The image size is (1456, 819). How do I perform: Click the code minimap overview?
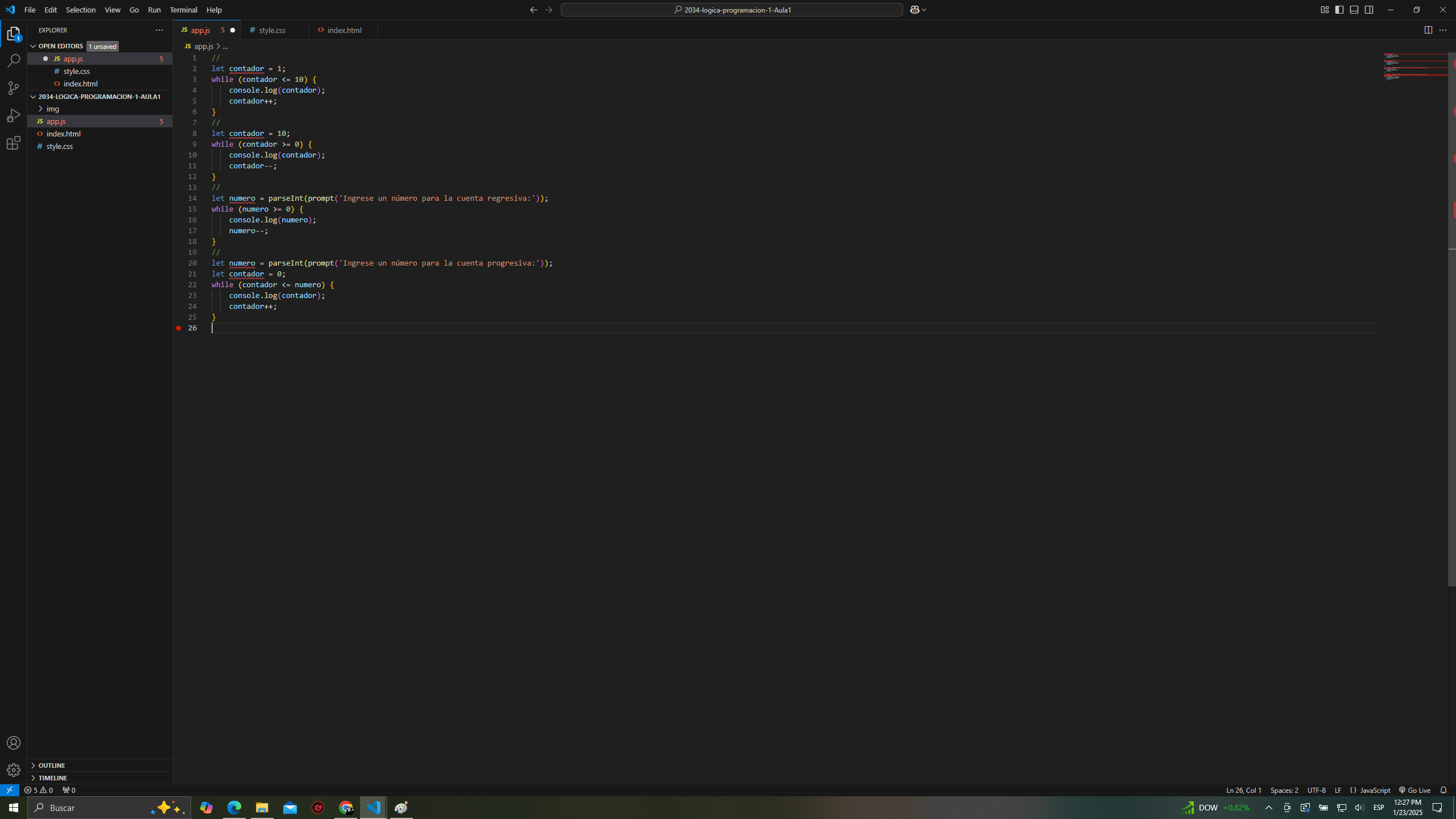pos(1416,67)
